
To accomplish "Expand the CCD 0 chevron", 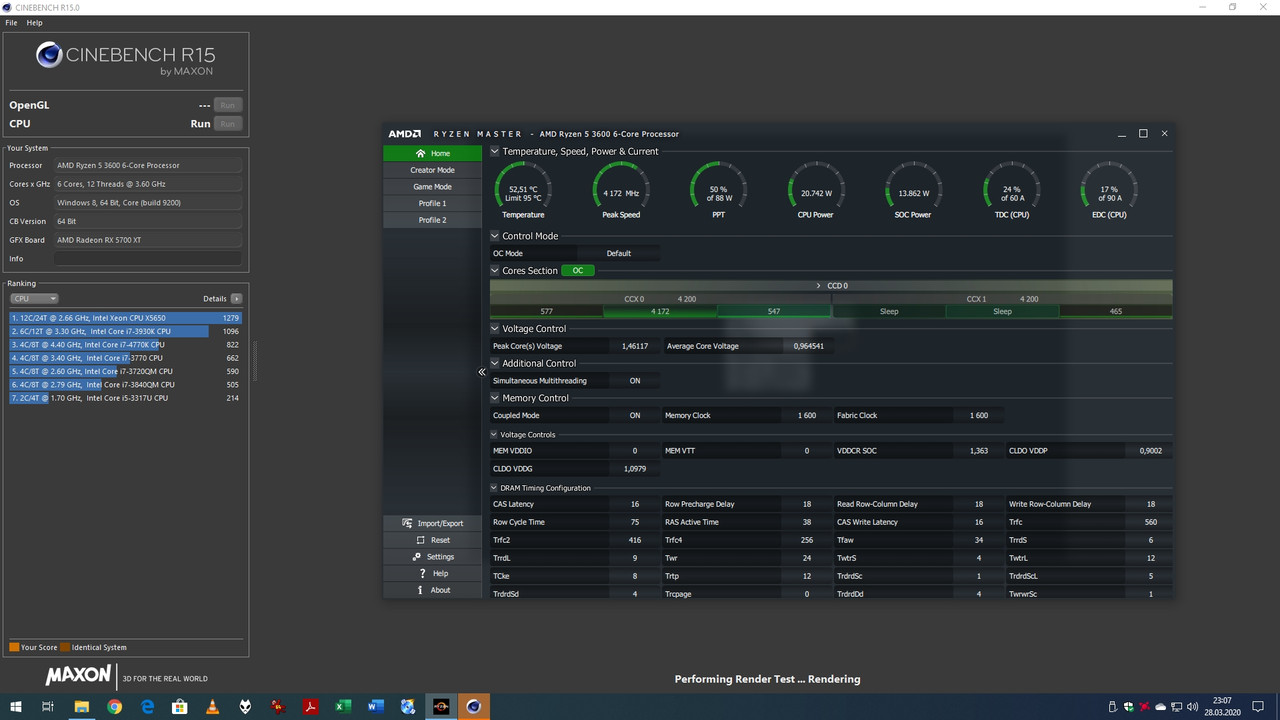I will coord(818,286).
